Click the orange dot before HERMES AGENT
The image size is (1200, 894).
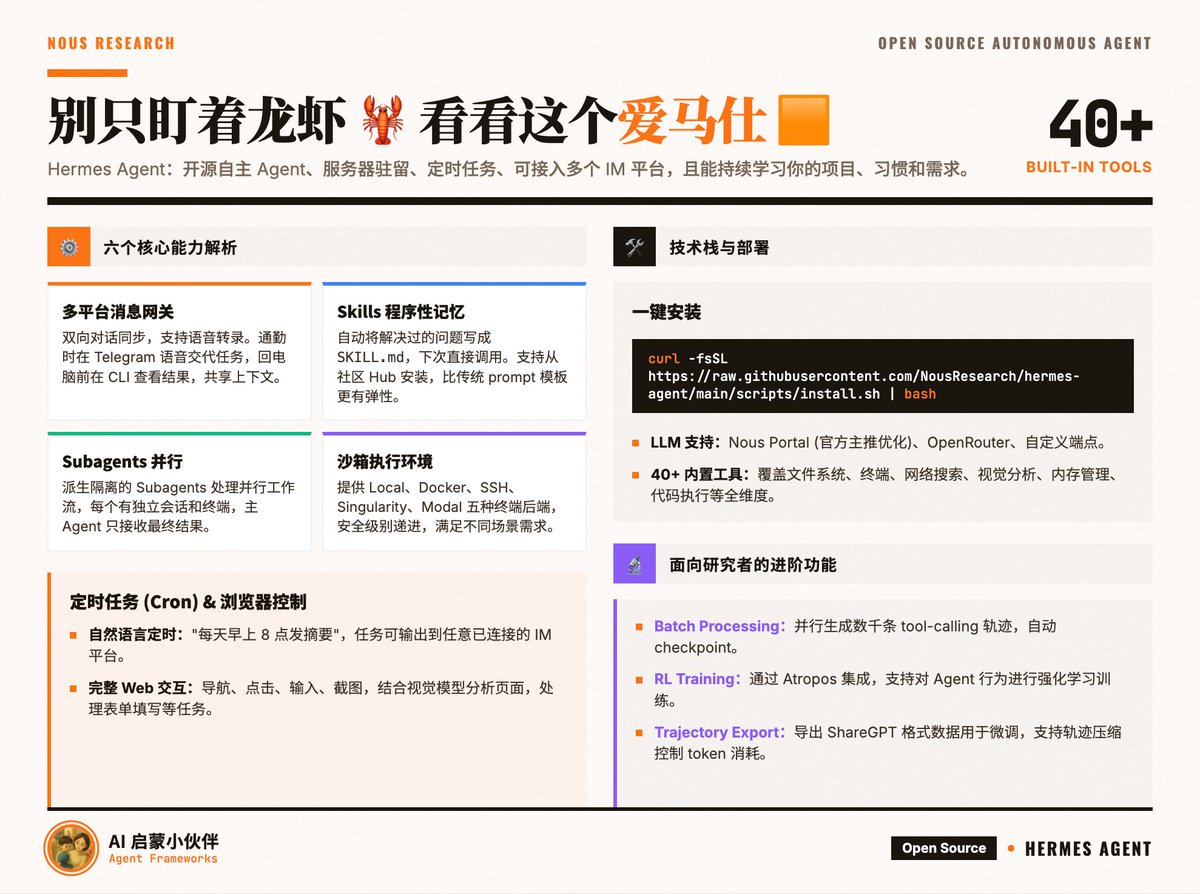[x=1011, y=848]
